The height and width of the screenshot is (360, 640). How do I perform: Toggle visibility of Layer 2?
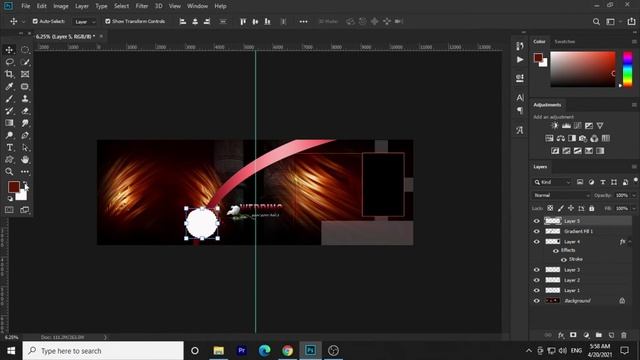(x=536, y=280)
